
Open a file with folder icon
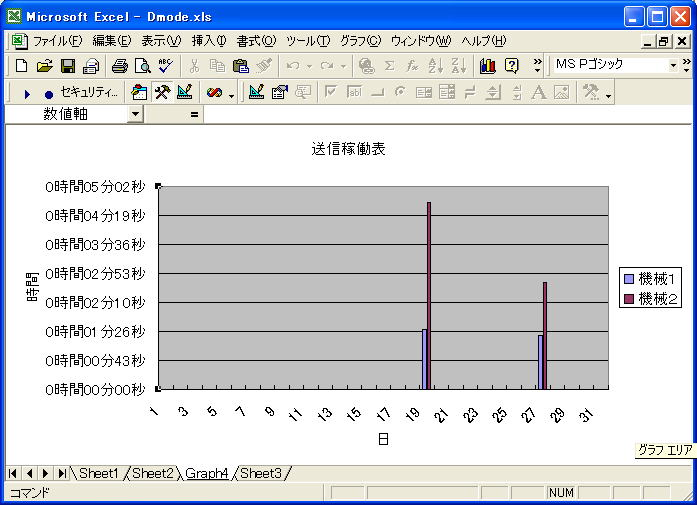pos(44,66)
